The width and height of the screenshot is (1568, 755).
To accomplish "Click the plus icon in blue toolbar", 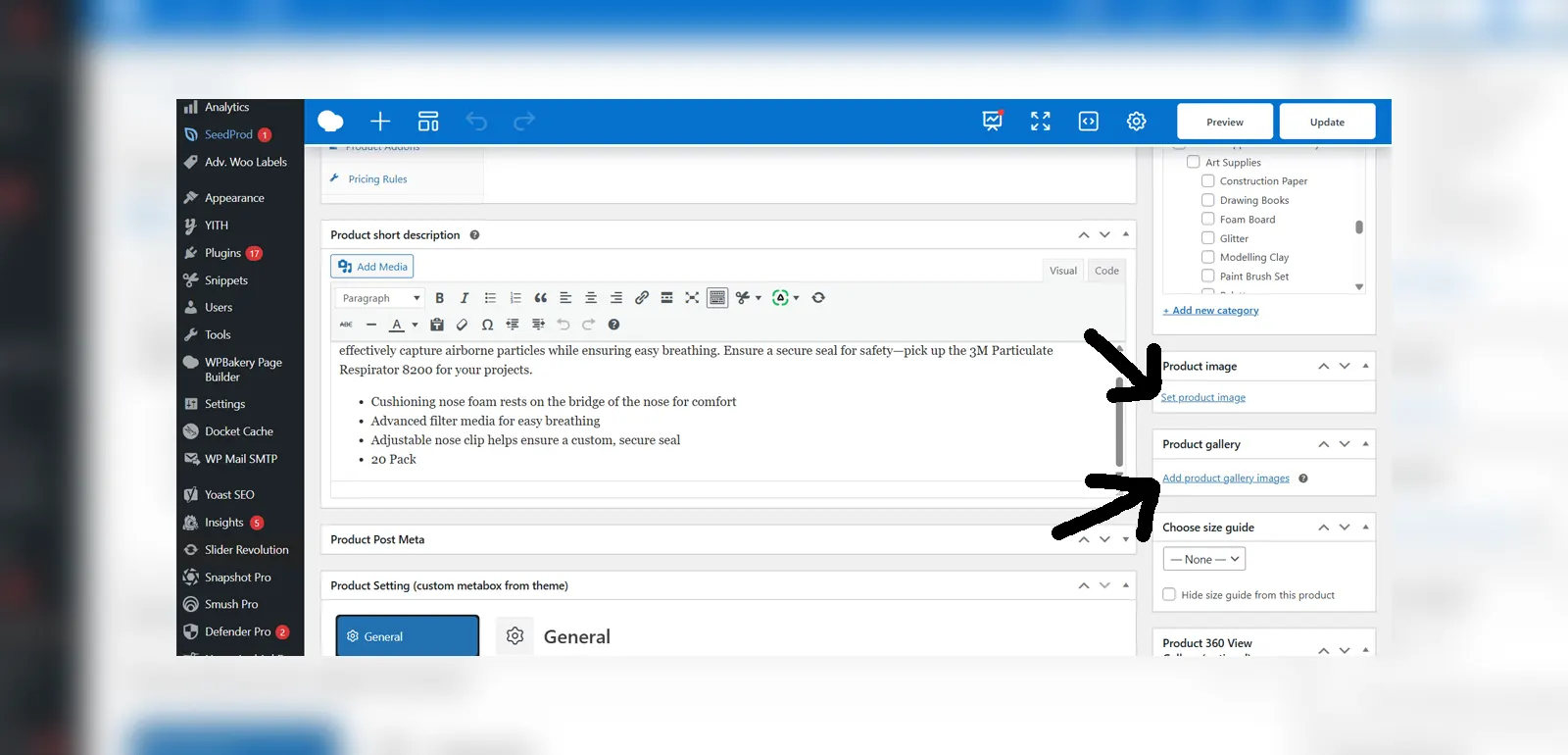I will [x=380, y=122].
